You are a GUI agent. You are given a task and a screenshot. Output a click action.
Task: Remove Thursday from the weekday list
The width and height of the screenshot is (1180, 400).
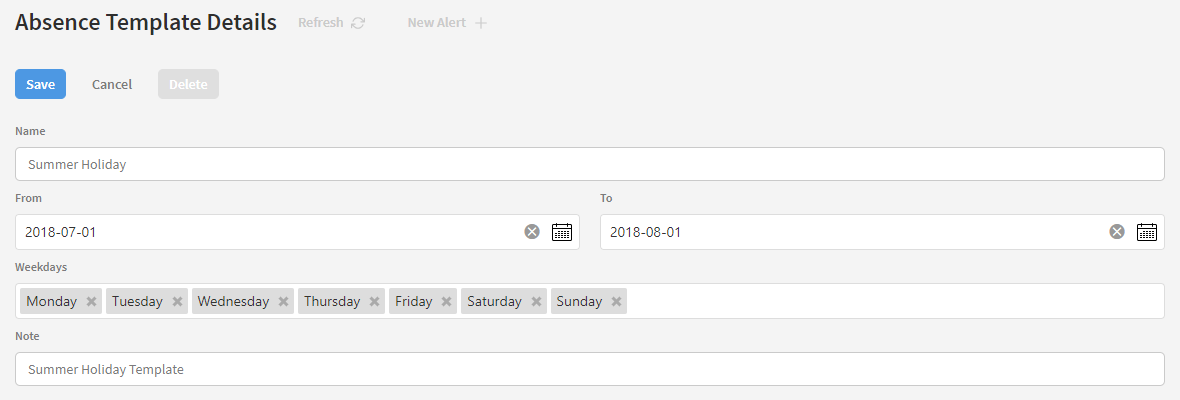(x=375, y=301)
